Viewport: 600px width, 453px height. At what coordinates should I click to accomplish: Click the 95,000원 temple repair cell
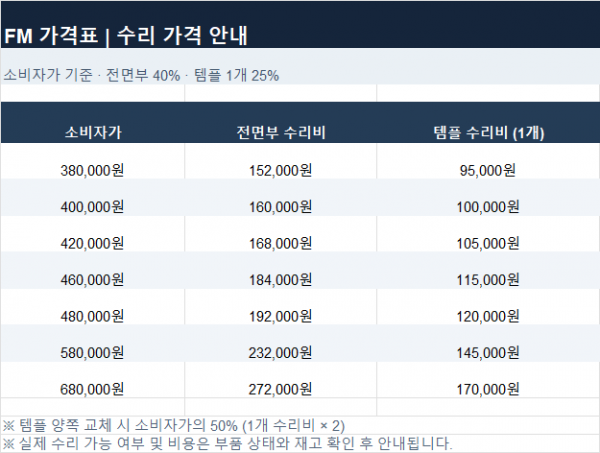[x=488, y=161]
